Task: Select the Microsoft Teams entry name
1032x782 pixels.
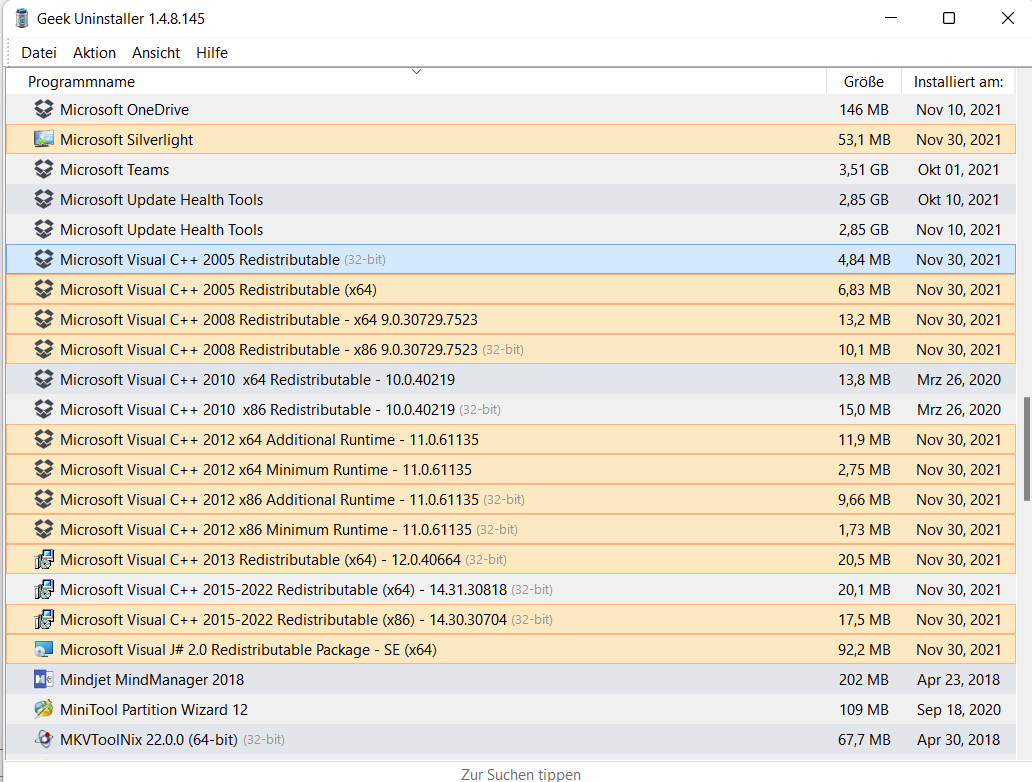Action: click(x=115, y=170)
